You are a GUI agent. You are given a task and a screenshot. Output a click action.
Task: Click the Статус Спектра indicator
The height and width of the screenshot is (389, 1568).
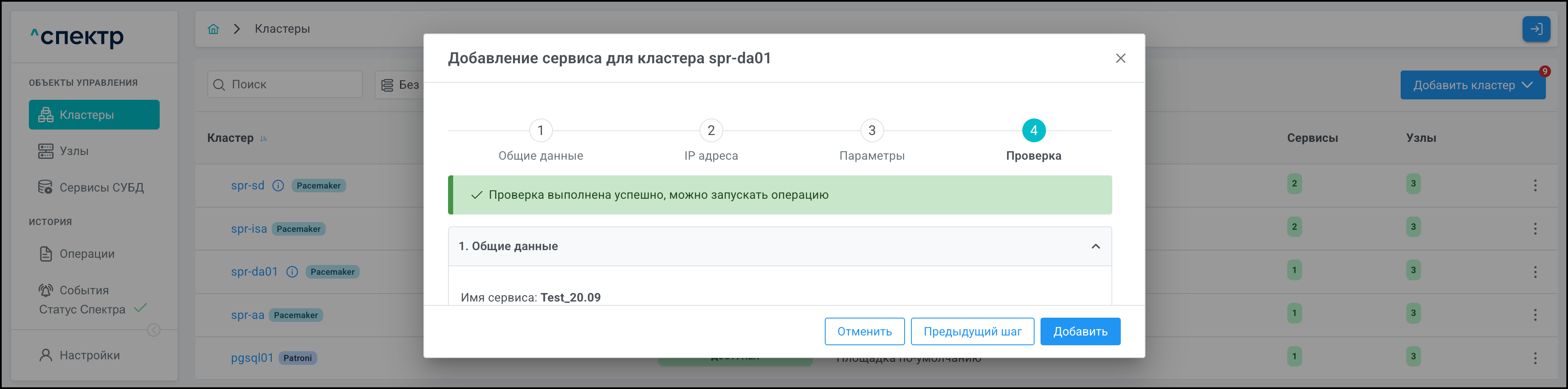[93, 309]
